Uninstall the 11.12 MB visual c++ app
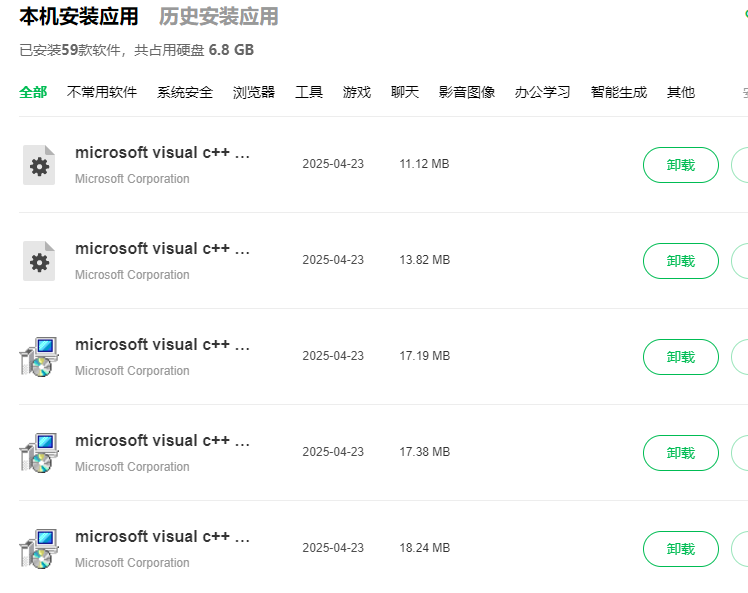 pyautogui.click(x=681, y=165)
